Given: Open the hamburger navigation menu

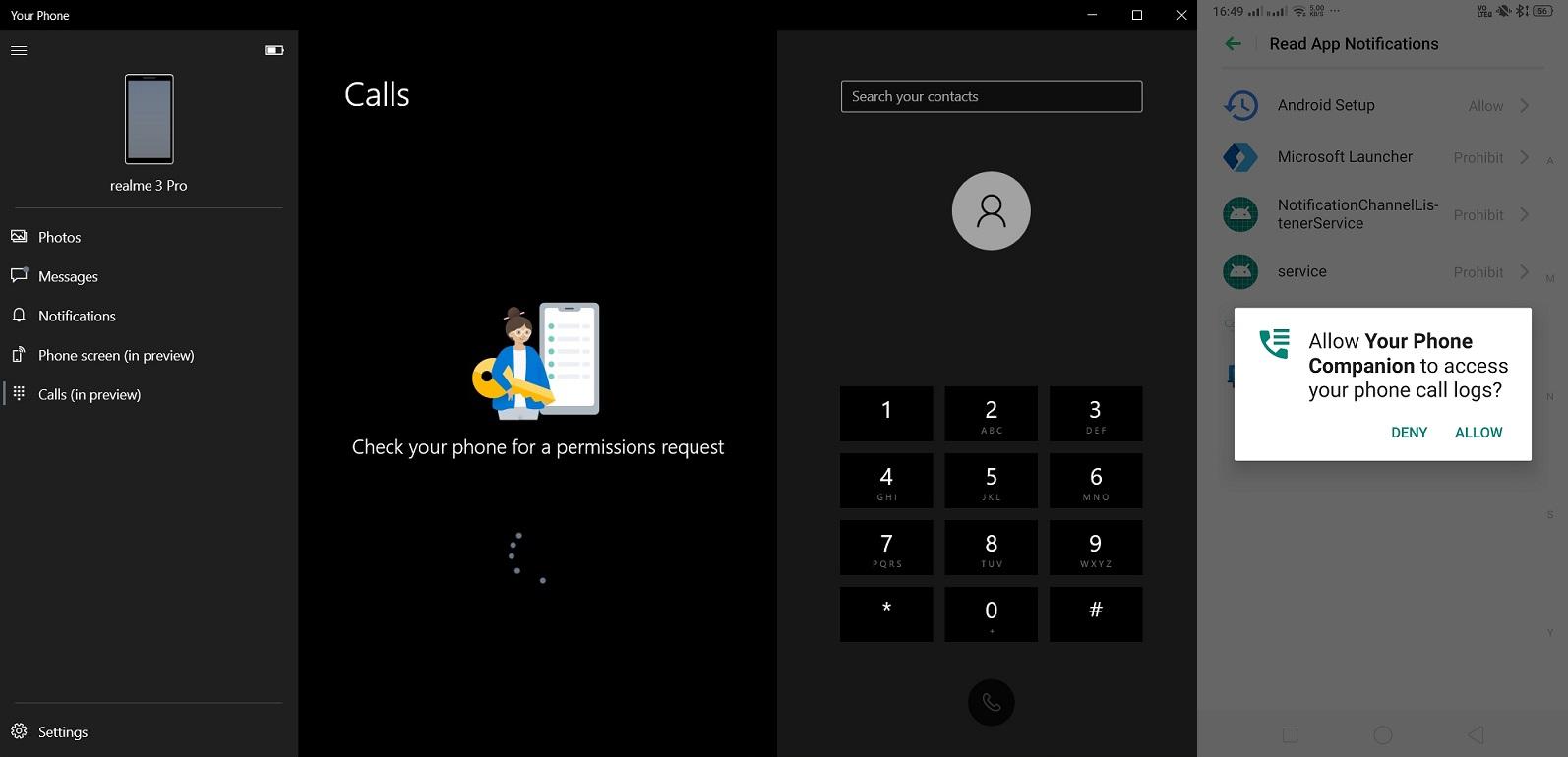Looking at the screenshot, I should pos(19,50).
